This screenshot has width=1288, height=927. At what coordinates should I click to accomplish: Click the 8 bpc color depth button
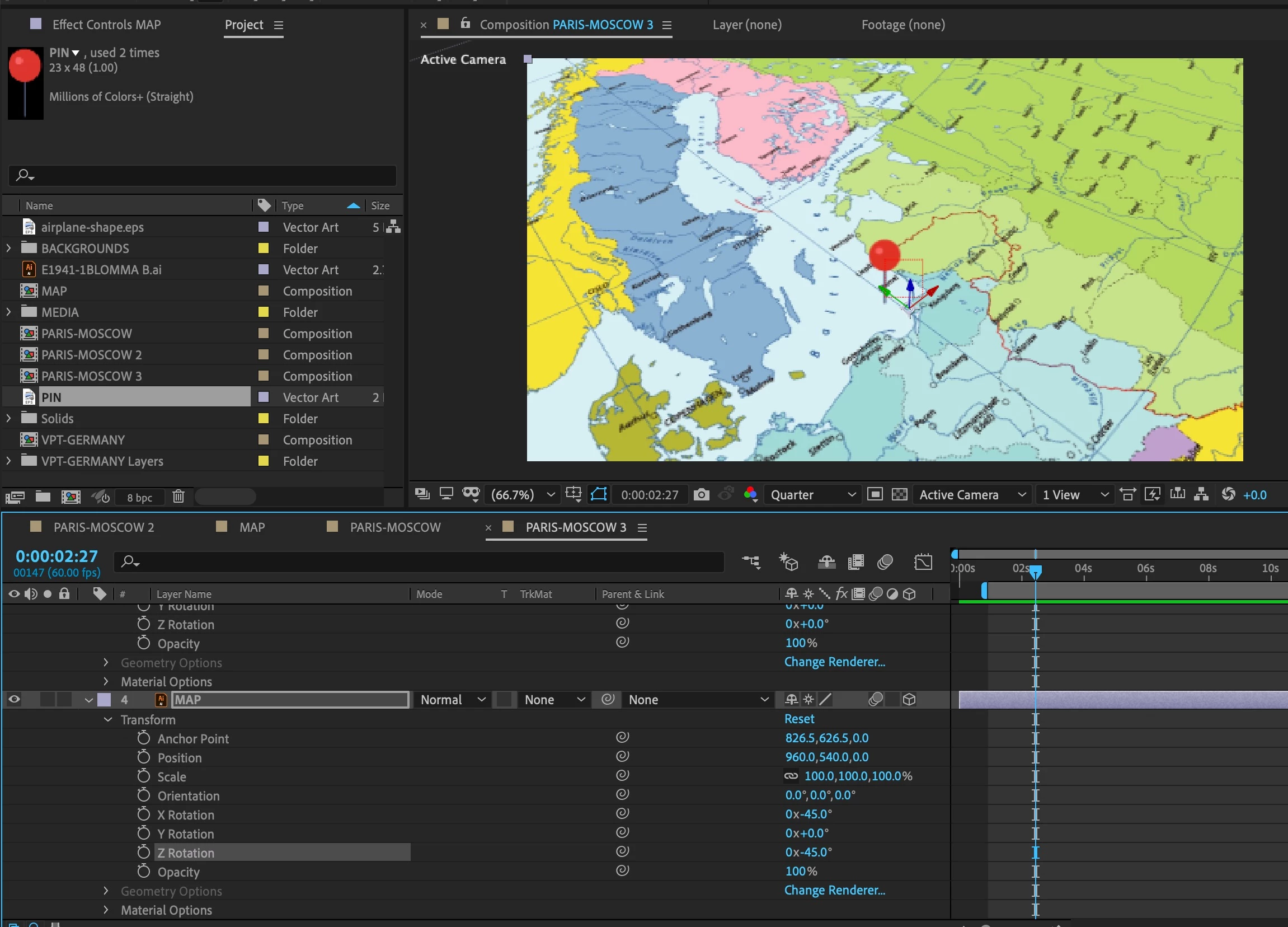[x=139, y=498]
